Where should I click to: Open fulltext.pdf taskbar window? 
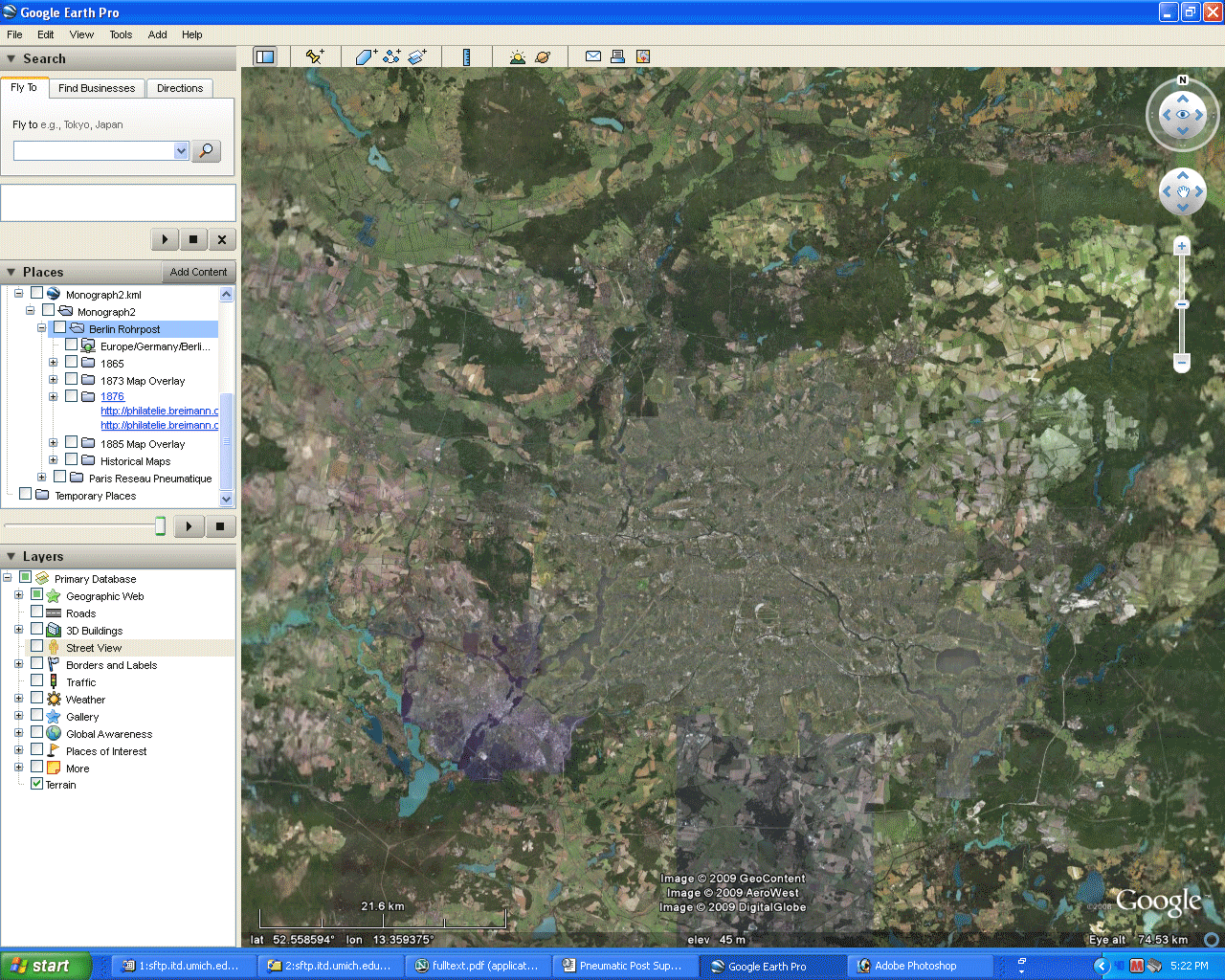point(478,966)
